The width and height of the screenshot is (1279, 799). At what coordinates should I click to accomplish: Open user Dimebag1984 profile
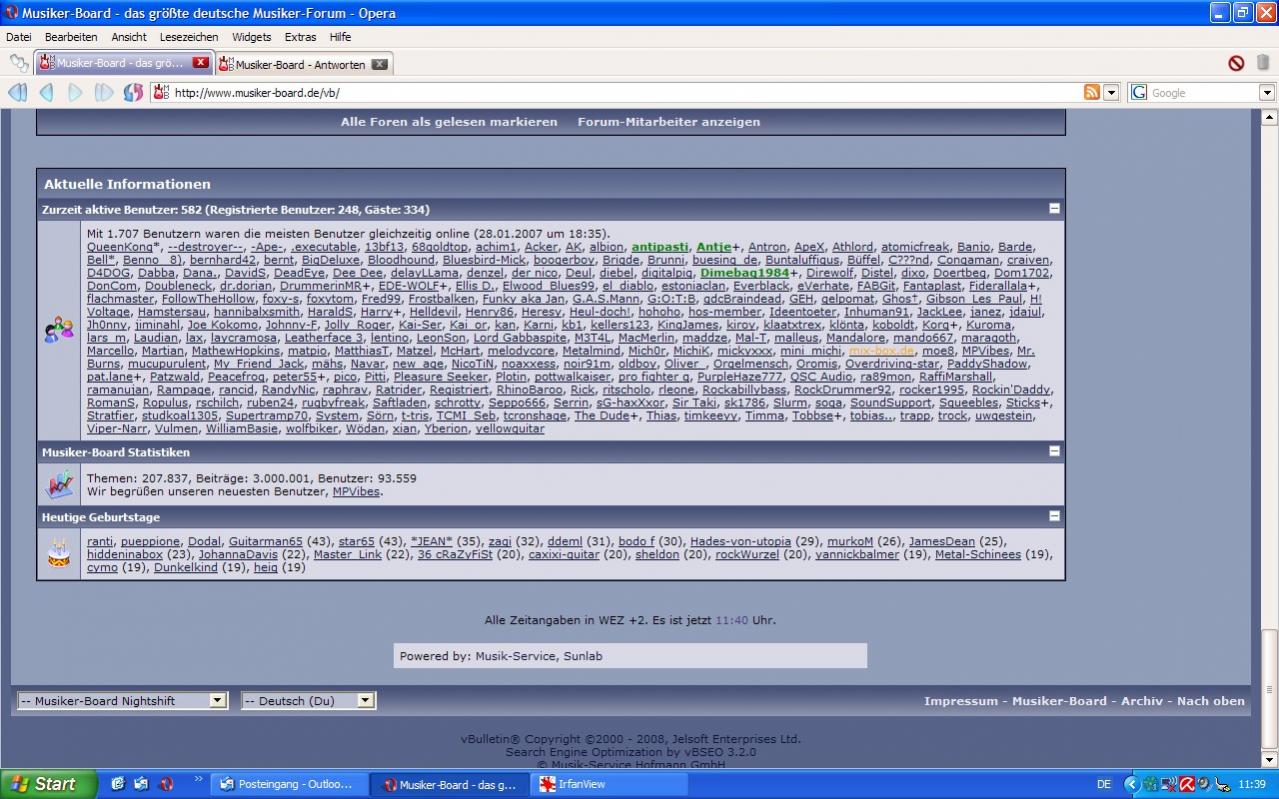[x=745, y=273]
